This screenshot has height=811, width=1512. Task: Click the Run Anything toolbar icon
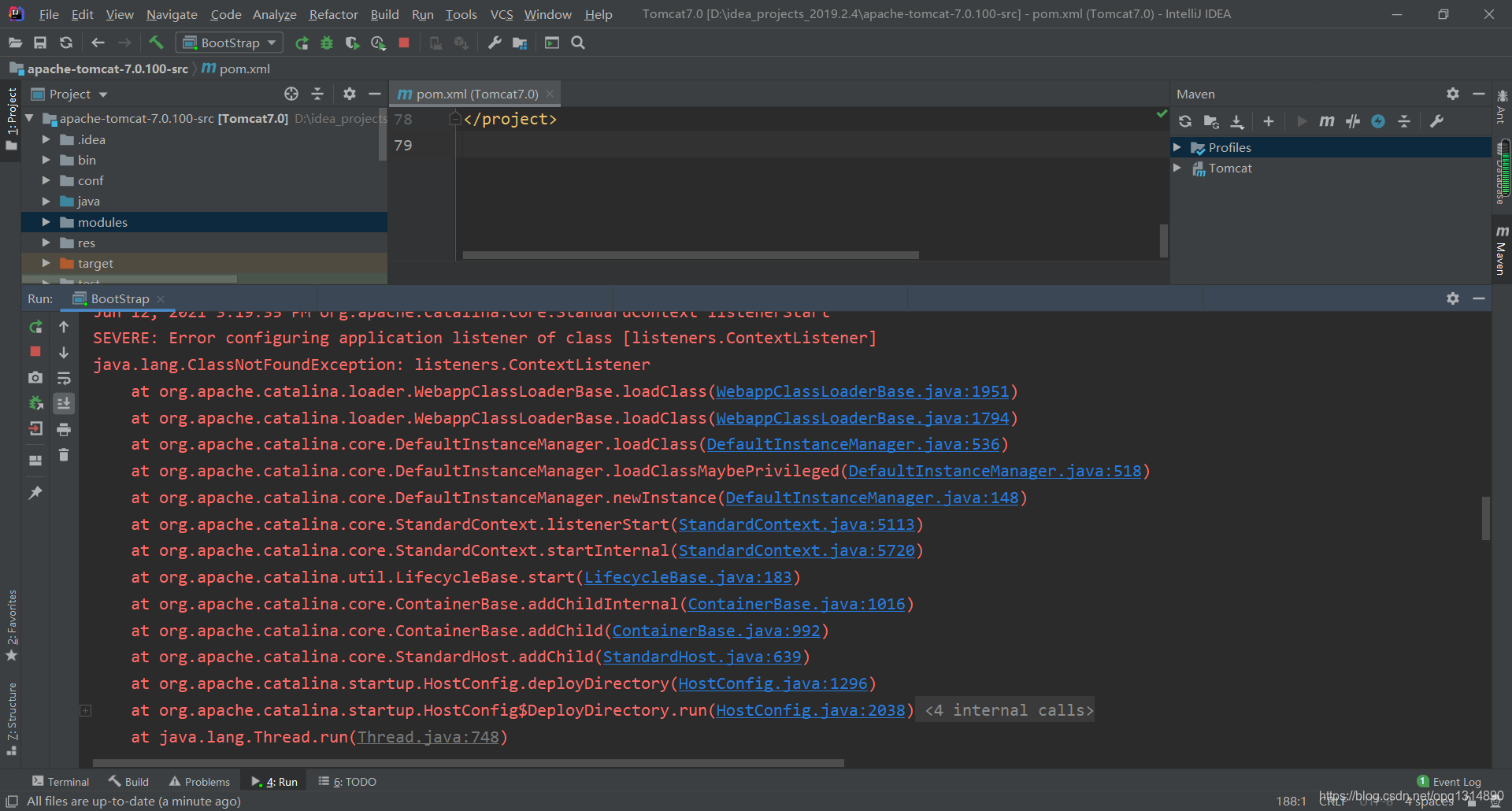tap(552, 43)
